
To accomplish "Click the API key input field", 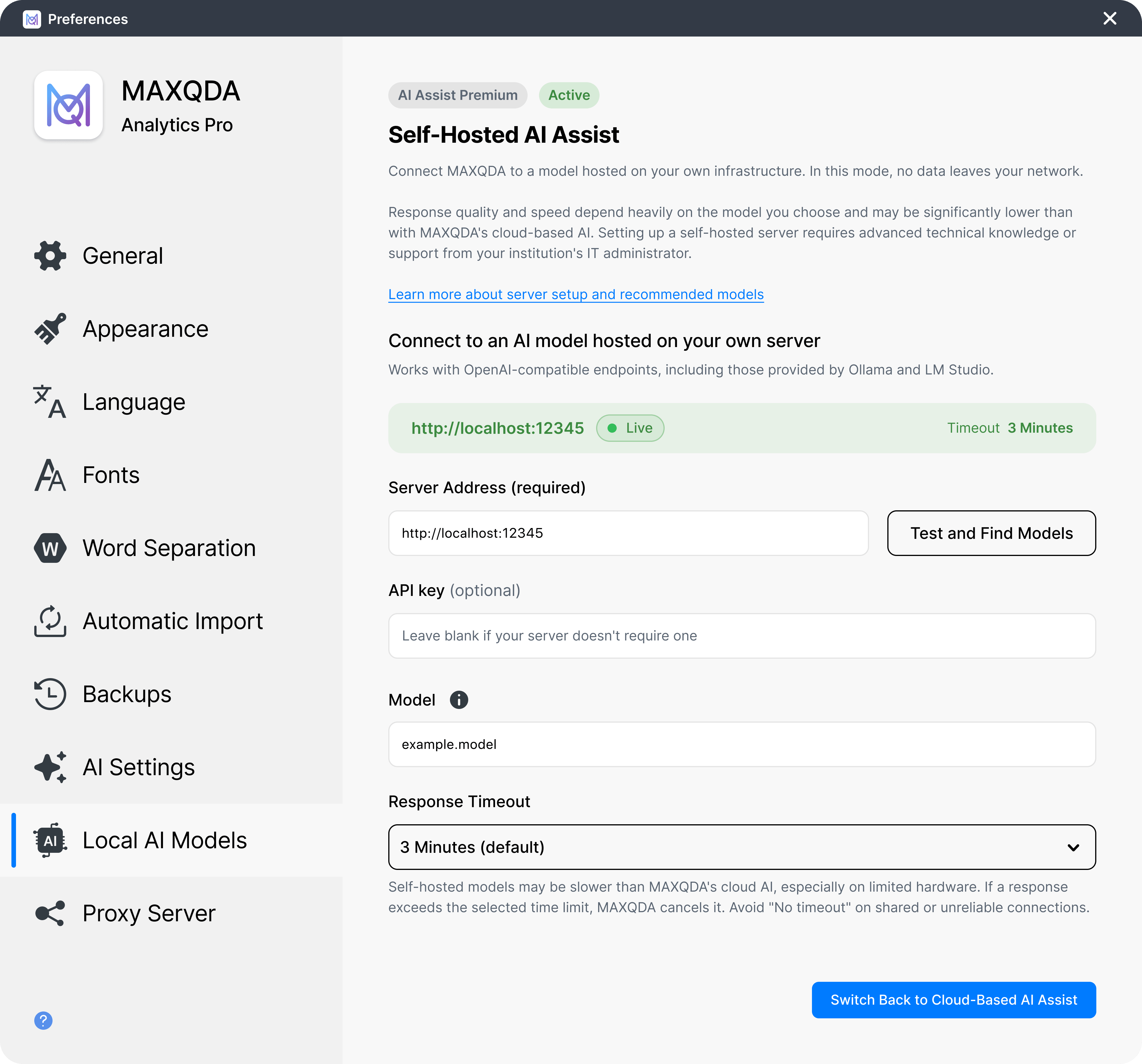I will pyautogui.click(x=742, y=636).
